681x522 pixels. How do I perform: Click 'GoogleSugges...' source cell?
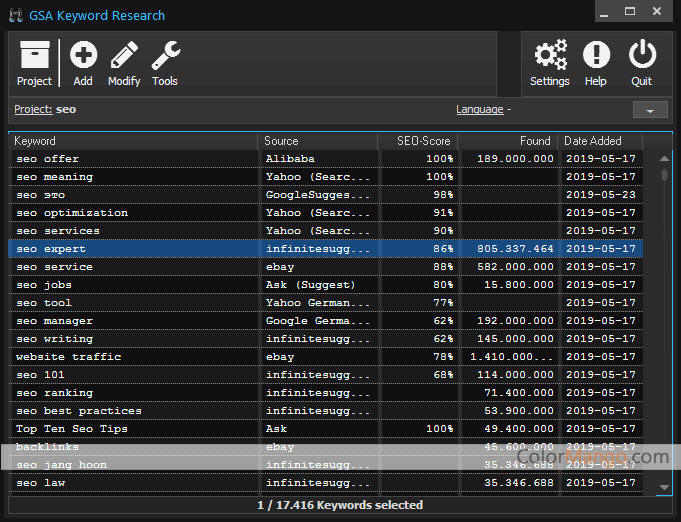[319, 195]
